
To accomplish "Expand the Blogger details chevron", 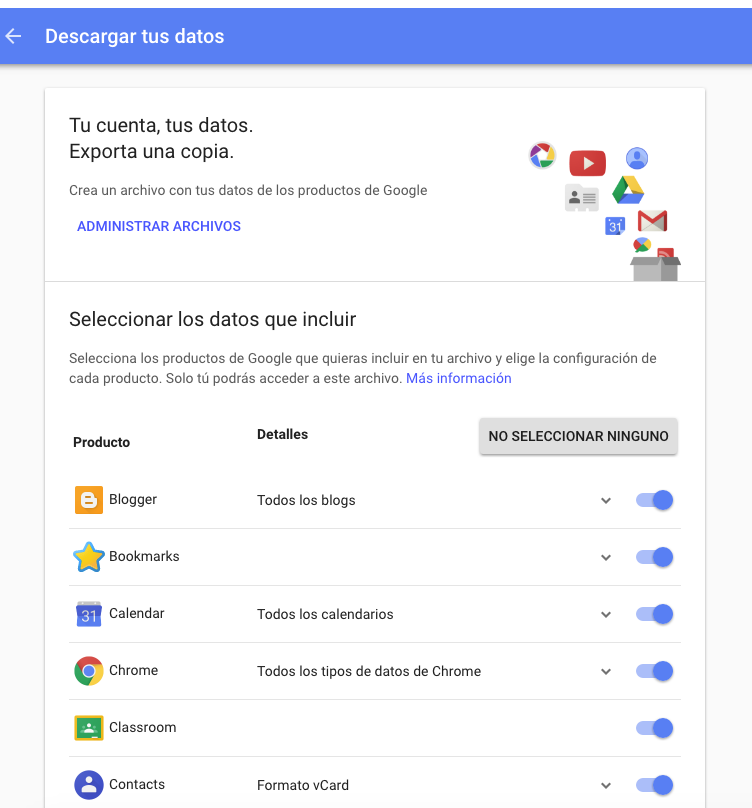I will point(606,500).
